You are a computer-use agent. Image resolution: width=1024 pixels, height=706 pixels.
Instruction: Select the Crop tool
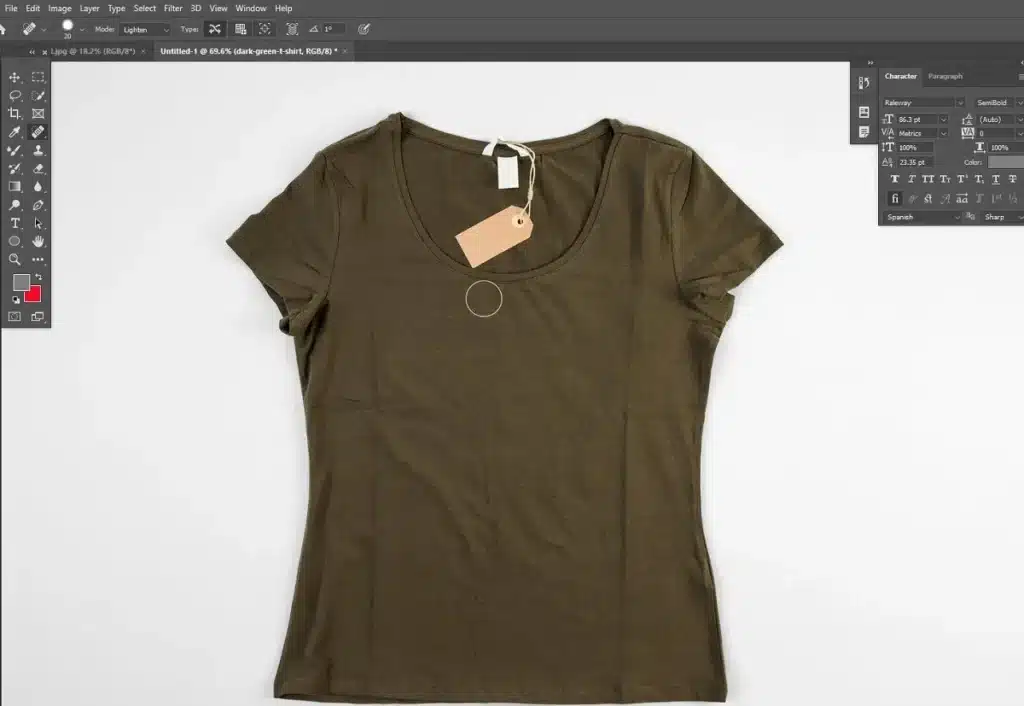(15, 114)
